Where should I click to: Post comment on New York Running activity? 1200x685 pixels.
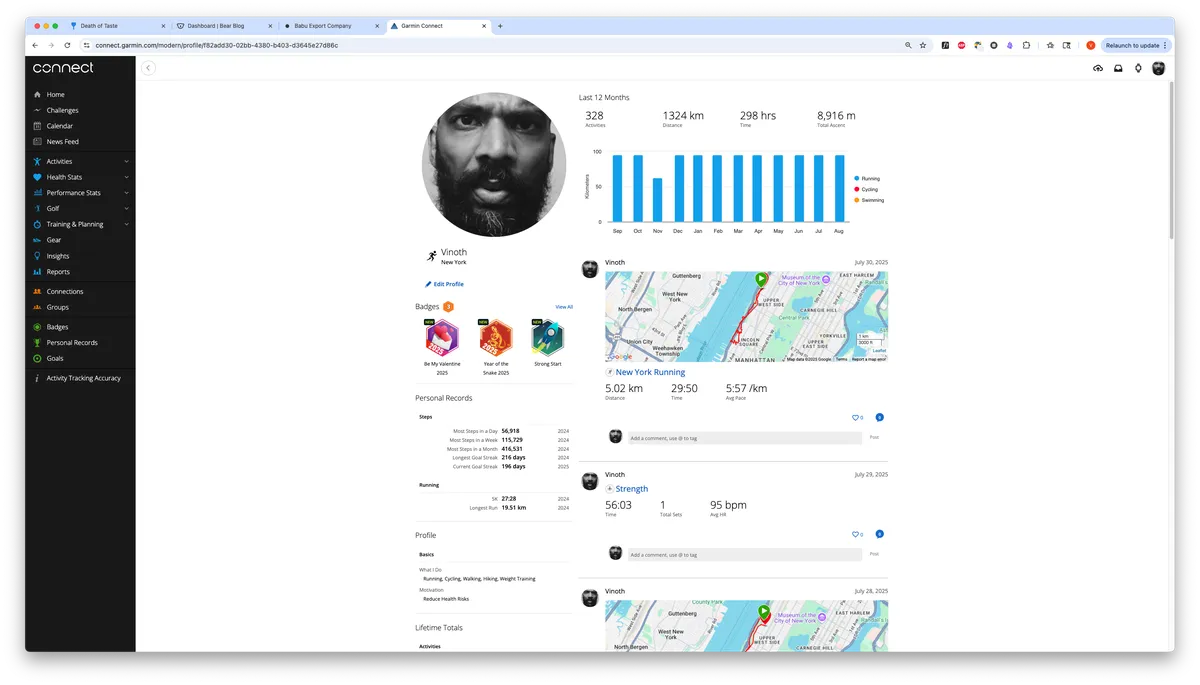pyautogui.click(x=874, y=437)
